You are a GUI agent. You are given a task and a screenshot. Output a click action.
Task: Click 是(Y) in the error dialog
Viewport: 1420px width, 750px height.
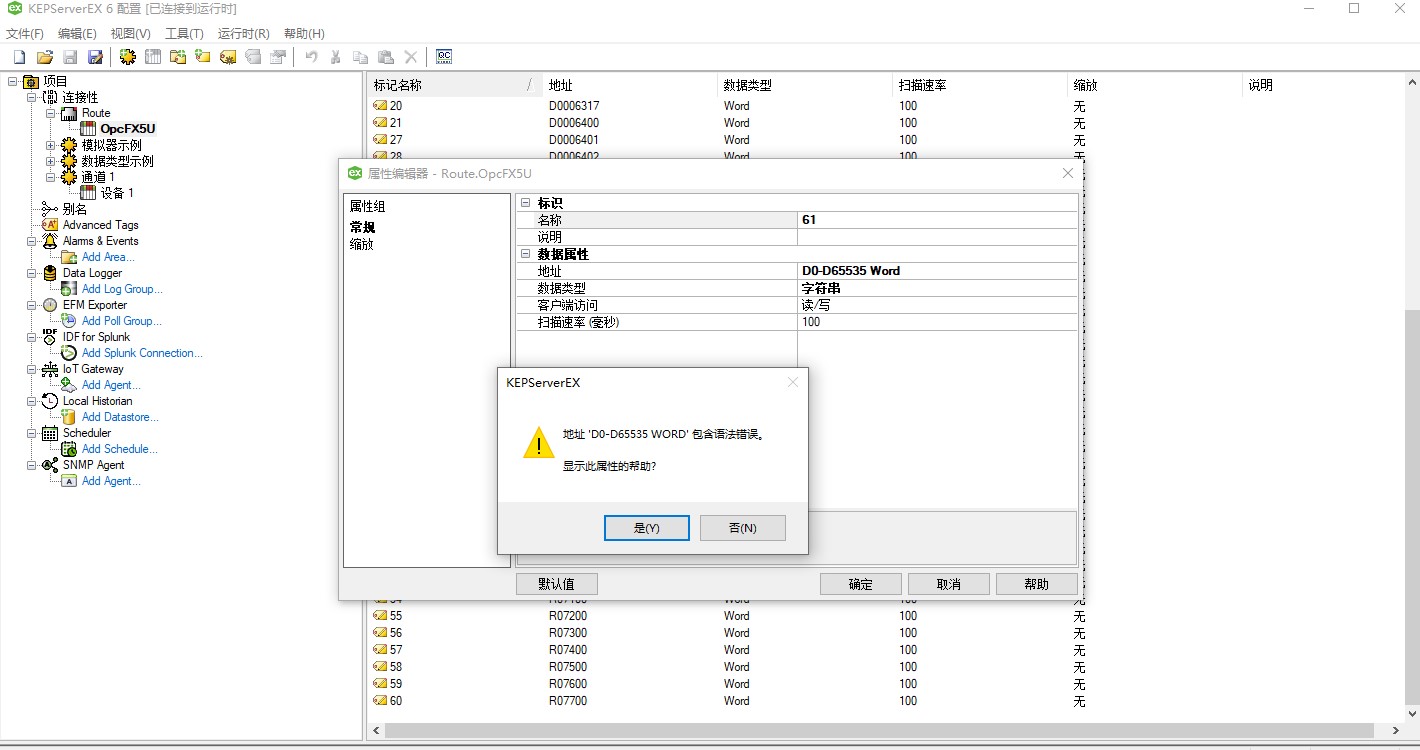[x=646, y=528]
